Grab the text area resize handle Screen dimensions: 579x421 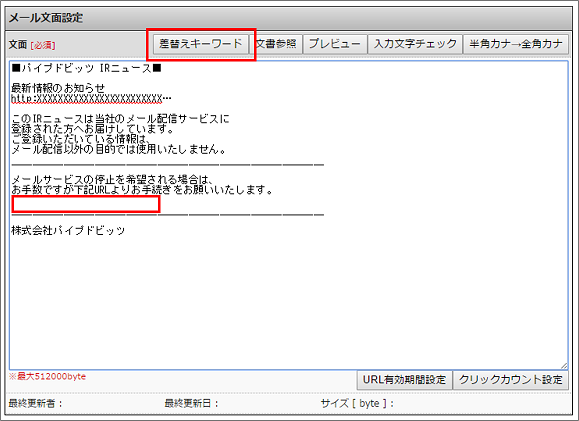pyautogui.click(x=564, y=365)
